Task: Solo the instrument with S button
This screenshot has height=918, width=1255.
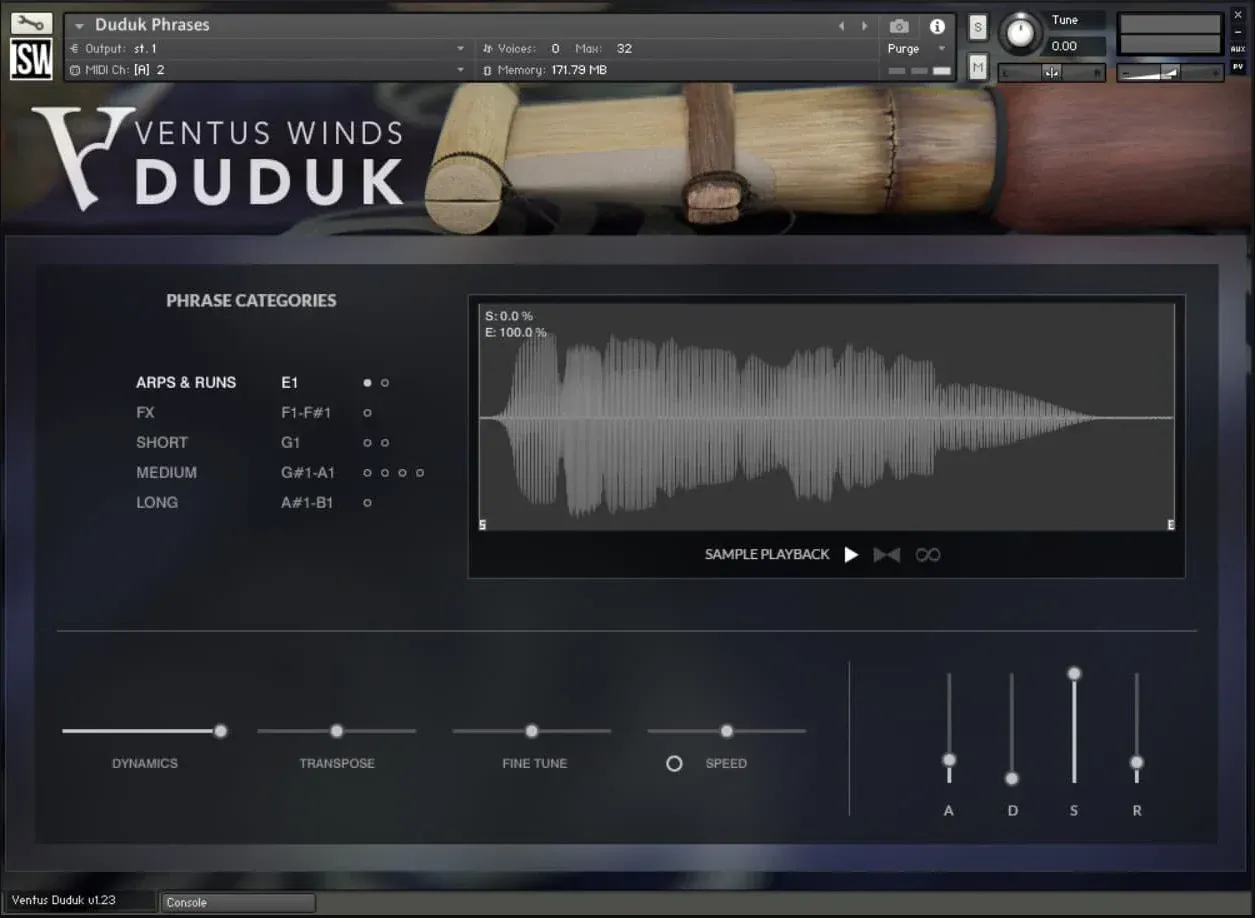Action: (978, 27)
